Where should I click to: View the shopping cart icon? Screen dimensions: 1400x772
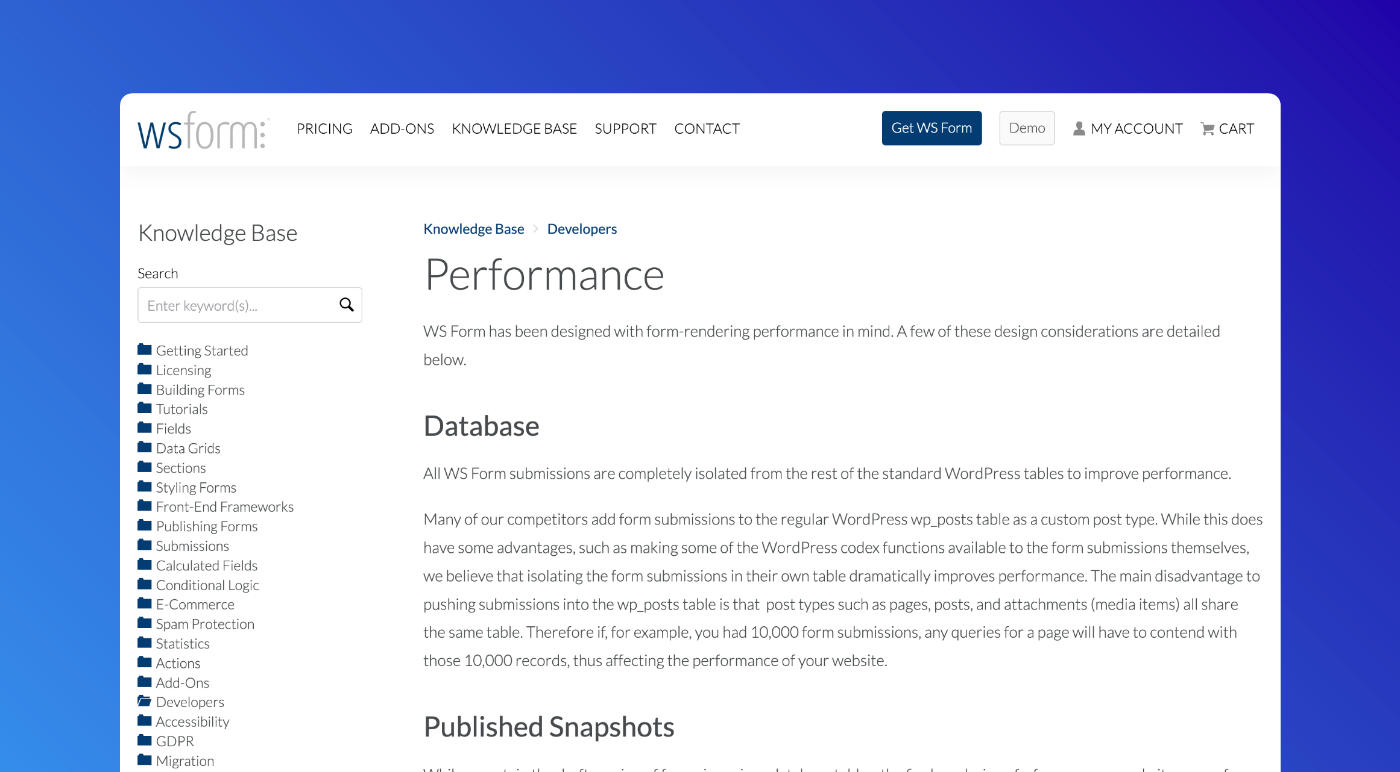coord(1206,128)
